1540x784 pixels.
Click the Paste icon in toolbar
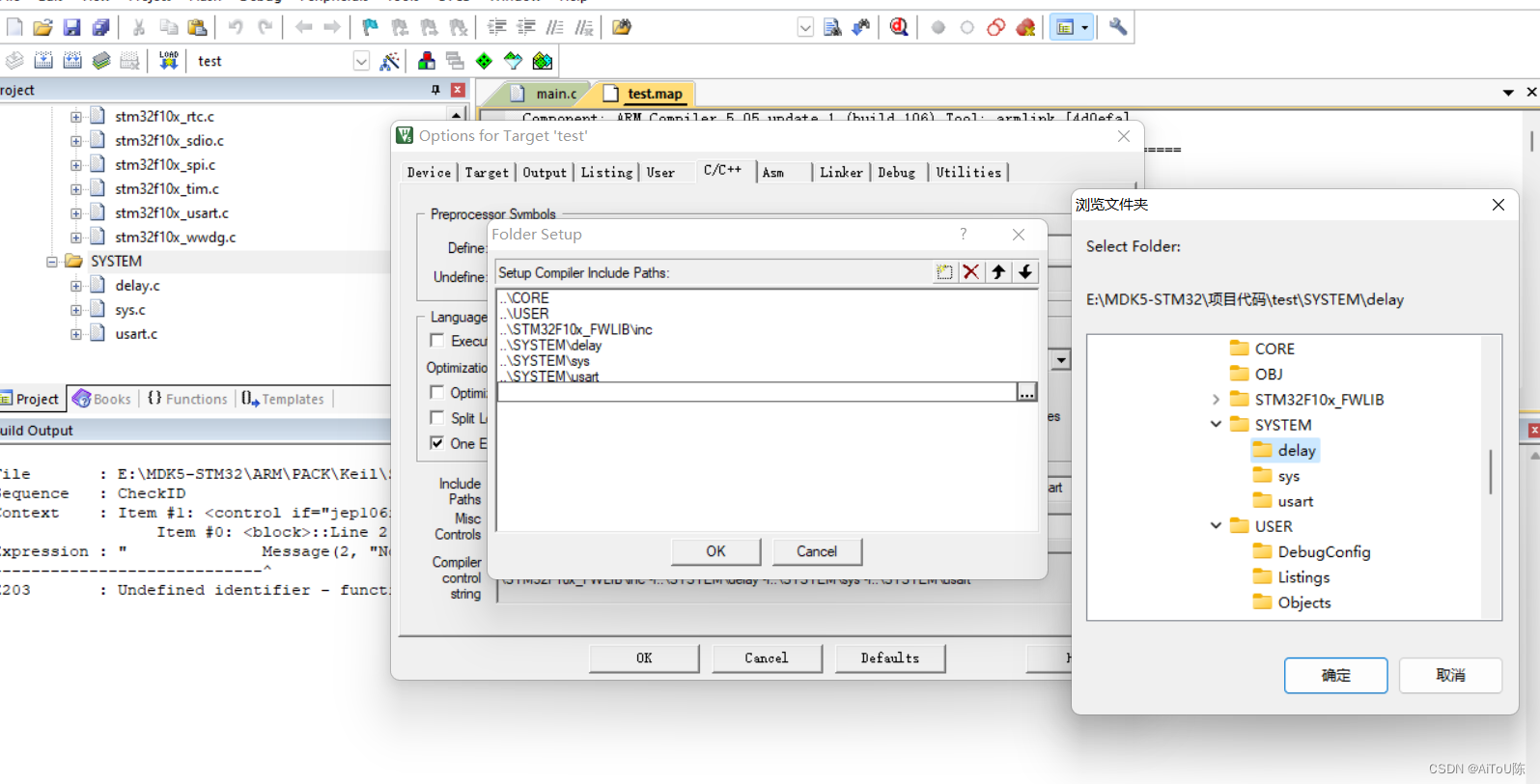[x=197, y=28]
